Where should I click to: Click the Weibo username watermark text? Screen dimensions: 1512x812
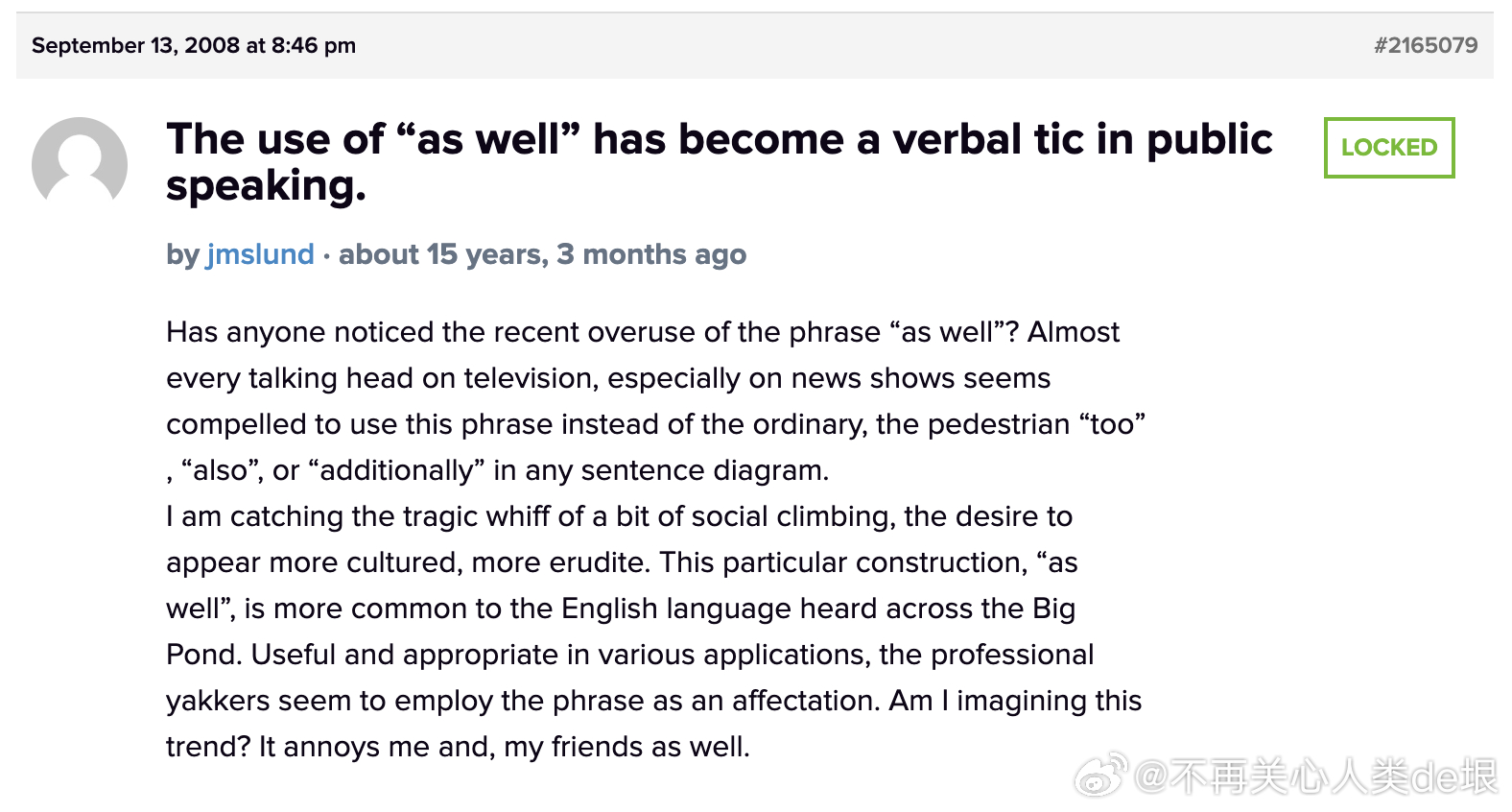(1314, 776)
